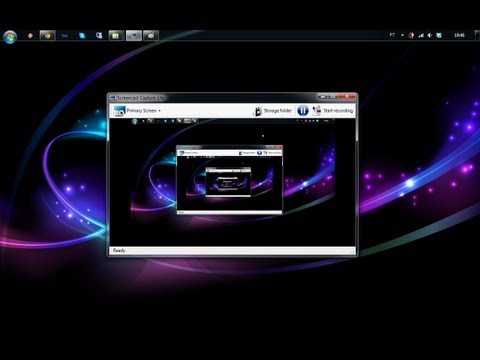Open the Windows Explorer taskbar button
Image resolution: width=480 pixels, height=360 pixels.
click(116, 35)
